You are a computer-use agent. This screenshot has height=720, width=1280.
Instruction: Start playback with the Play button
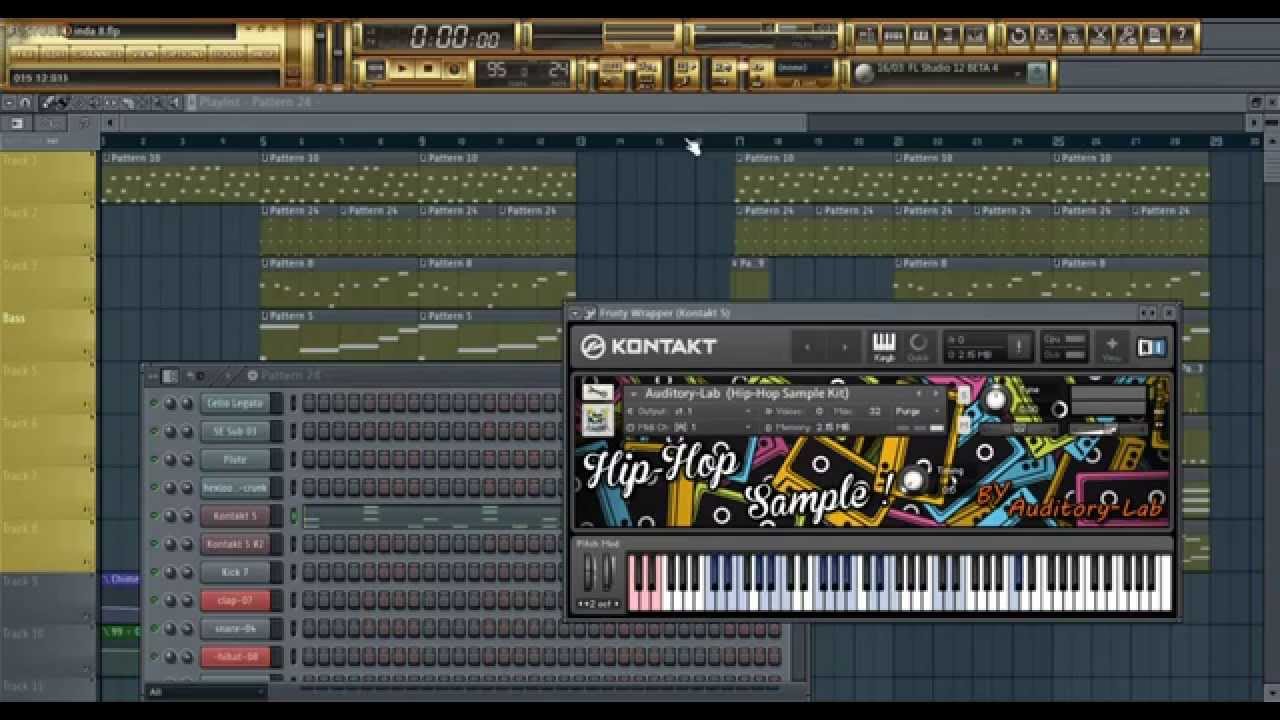point(402,70)
